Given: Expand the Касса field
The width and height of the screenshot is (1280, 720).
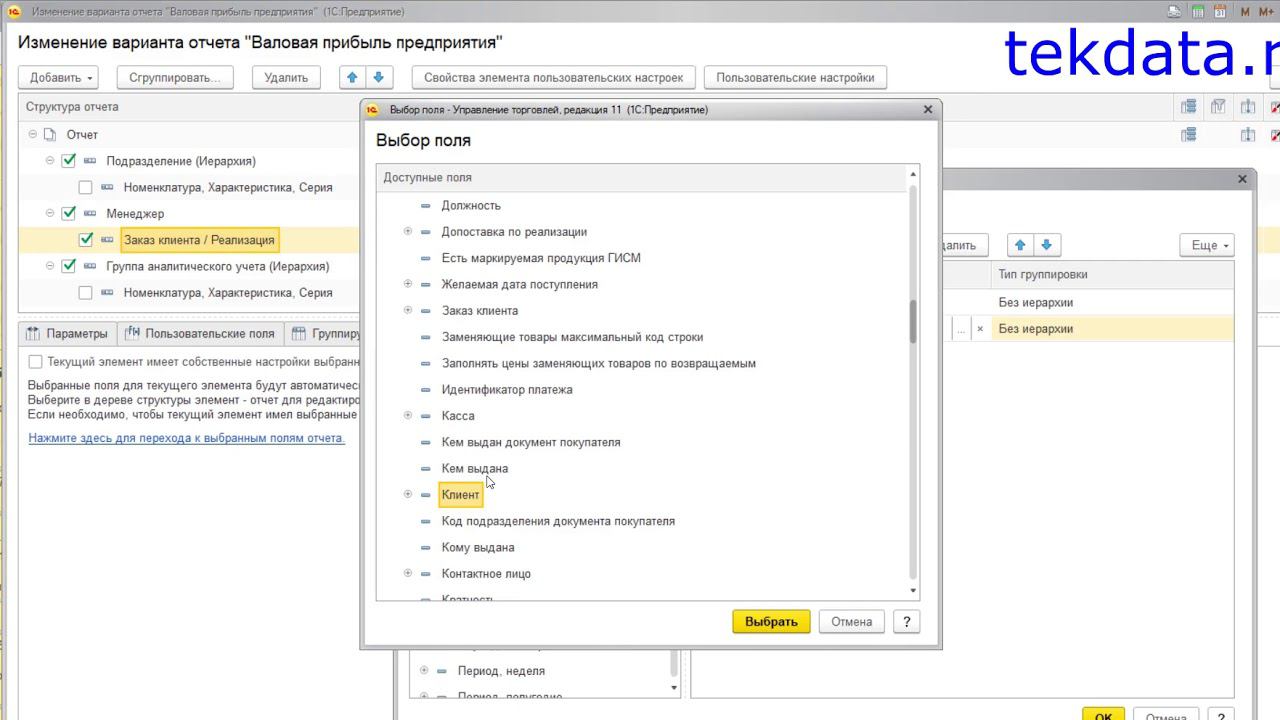Looking at the screenshot, I should (x=408, y=416).
